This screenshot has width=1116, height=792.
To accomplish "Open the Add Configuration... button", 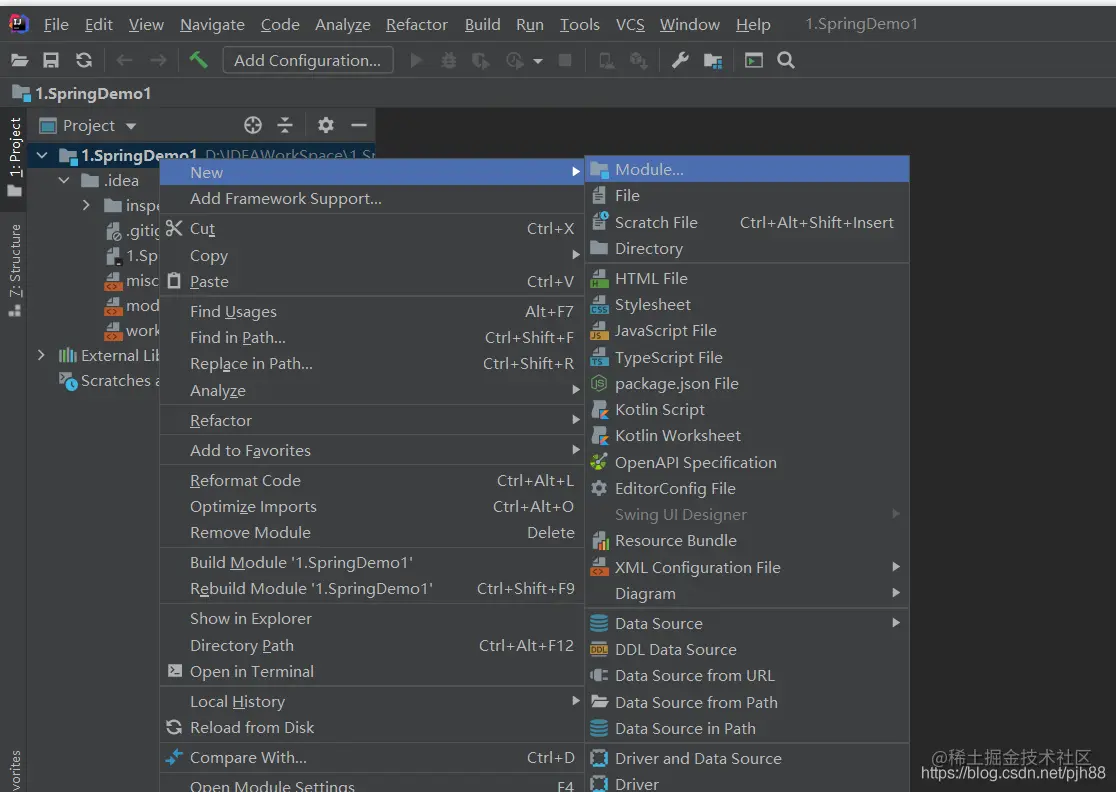I will [307, 60].
